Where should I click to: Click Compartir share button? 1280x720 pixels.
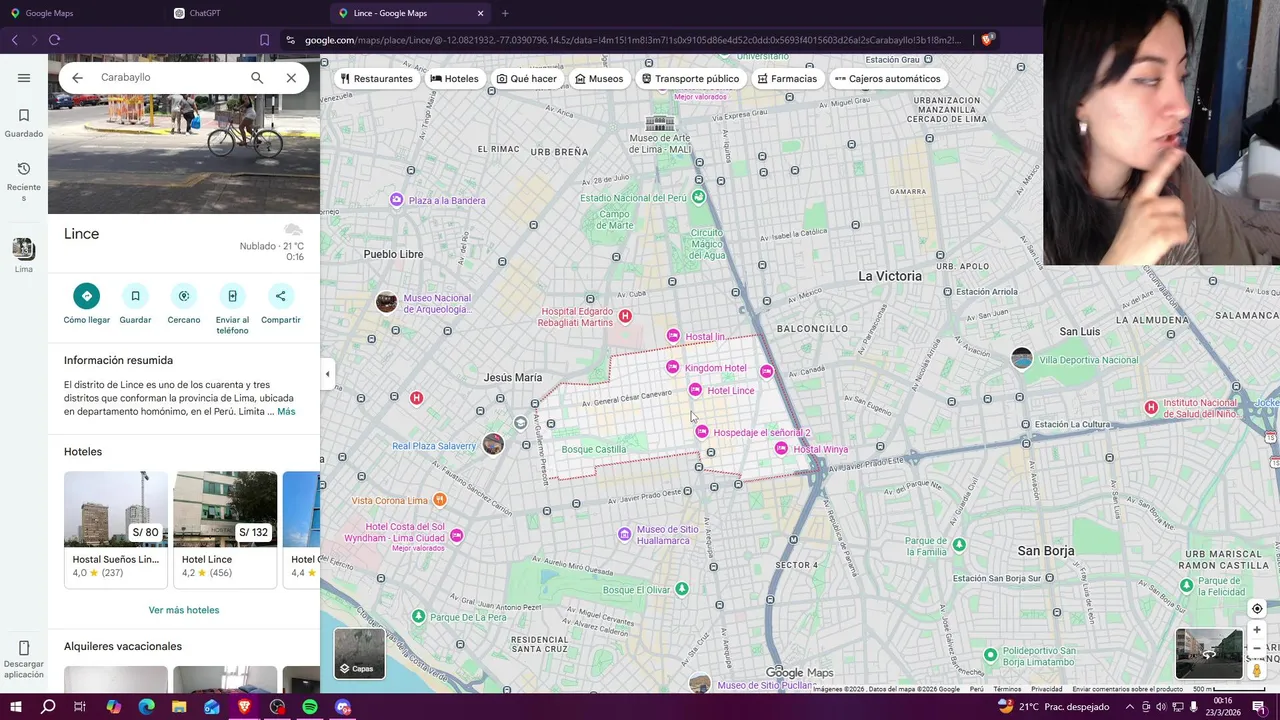[281, 304]
